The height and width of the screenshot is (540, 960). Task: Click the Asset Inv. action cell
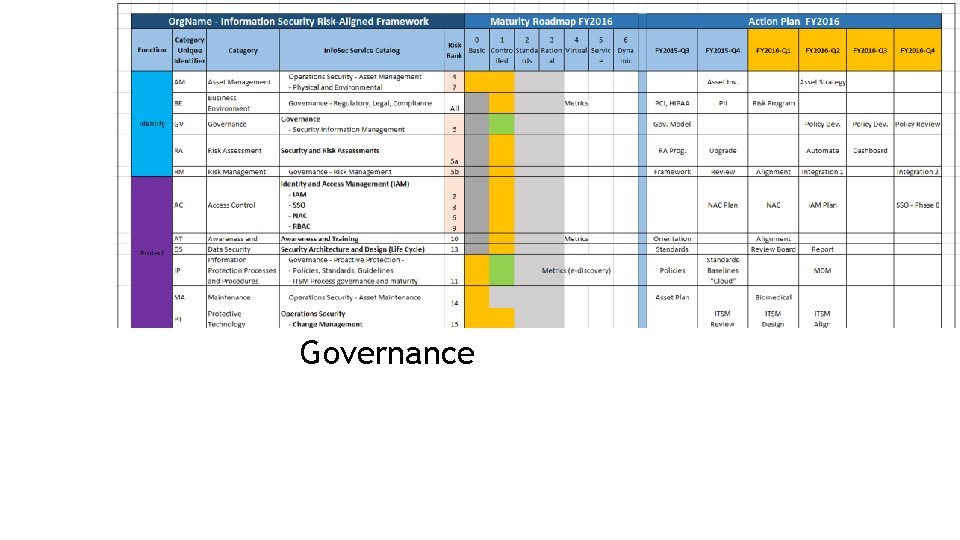click(722, 82)
